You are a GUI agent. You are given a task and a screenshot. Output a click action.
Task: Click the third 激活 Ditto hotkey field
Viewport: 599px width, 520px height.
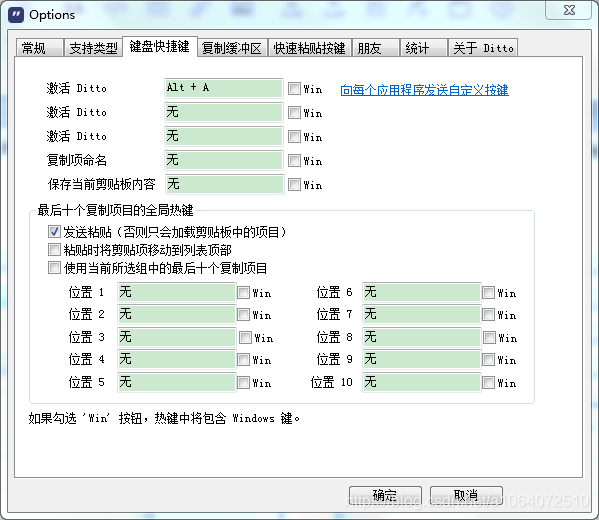(224, 136)
